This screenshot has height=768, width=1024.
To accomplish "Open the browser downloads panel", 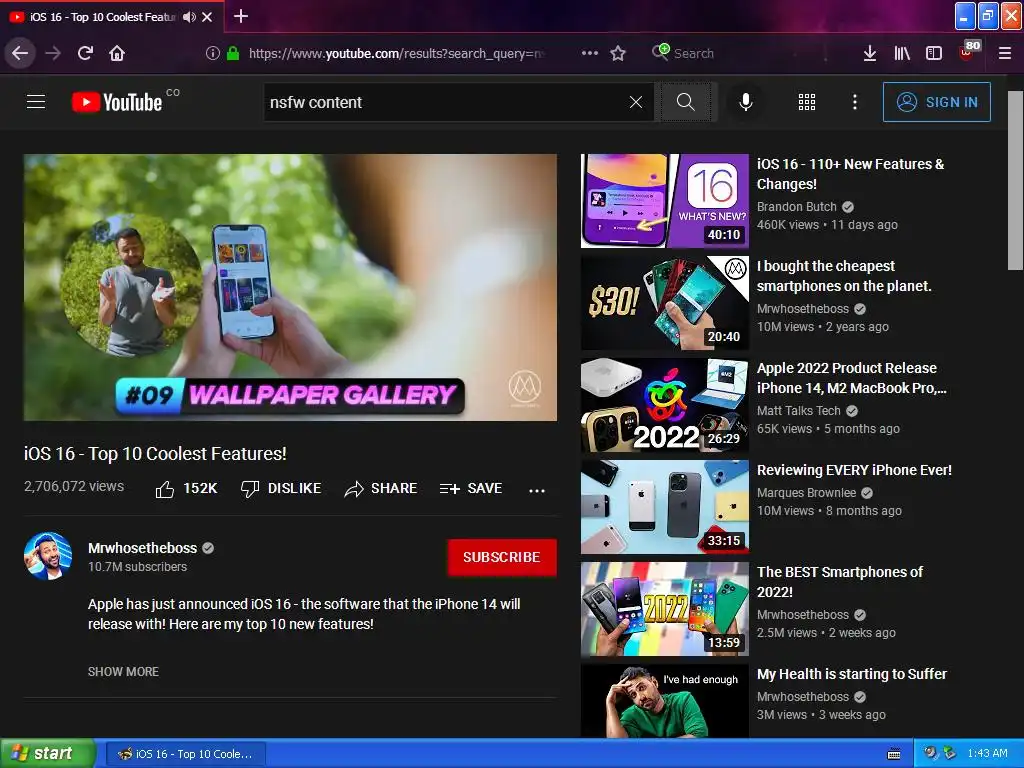I will (x=870, y=53).
